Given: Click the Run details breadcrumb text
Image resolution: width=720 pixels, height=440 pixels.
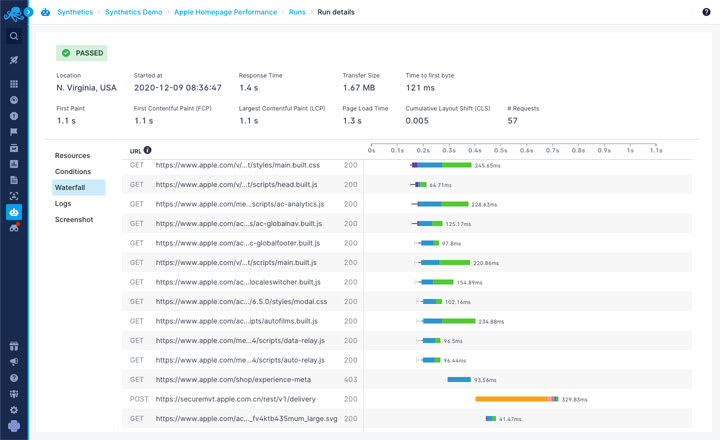Looking at the screenshot, I should pos(336,12).
